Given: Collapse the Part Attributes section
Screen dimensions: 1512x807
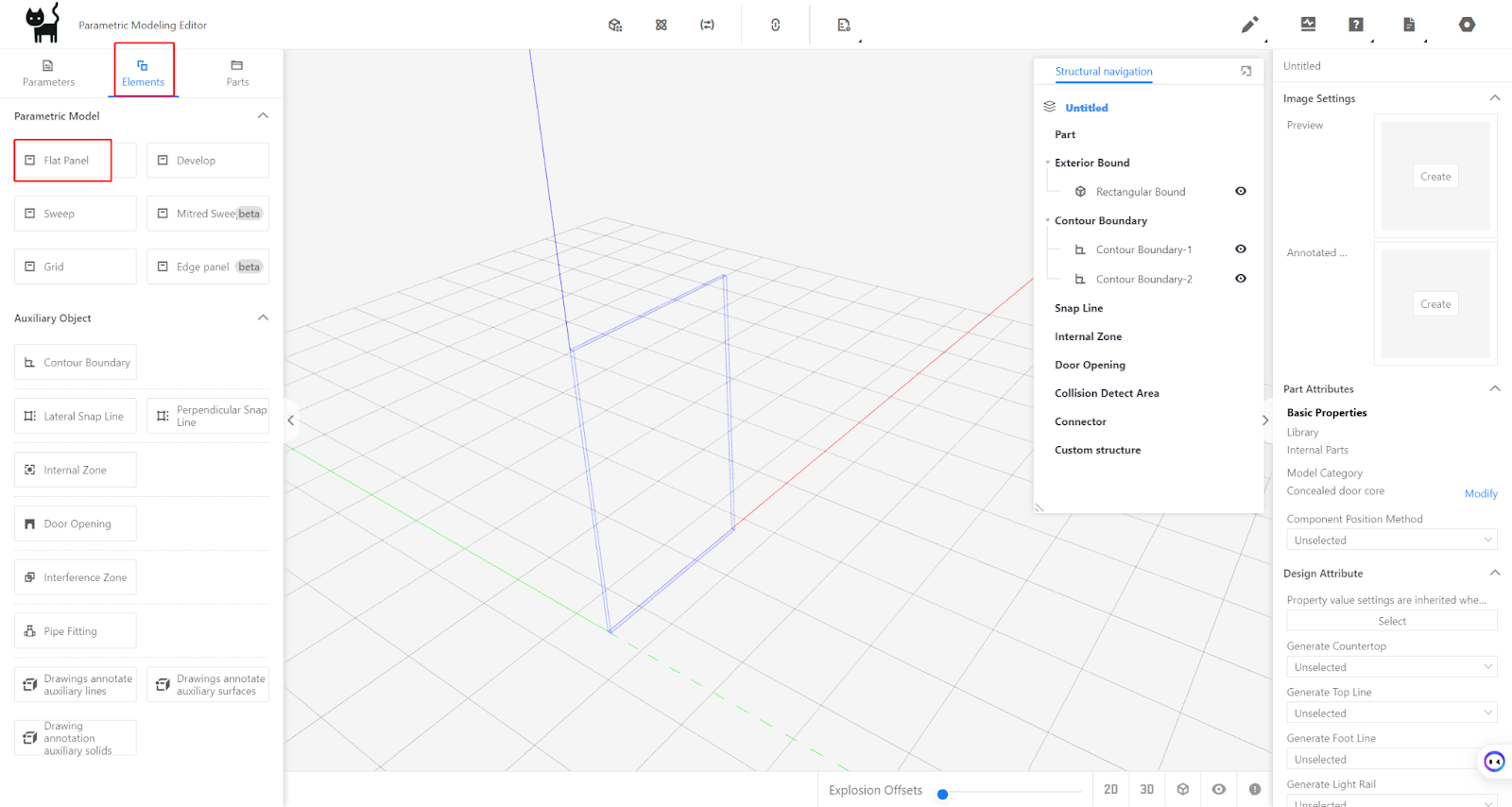Looking at the screenshot, I should click(x=1495, y=388).
